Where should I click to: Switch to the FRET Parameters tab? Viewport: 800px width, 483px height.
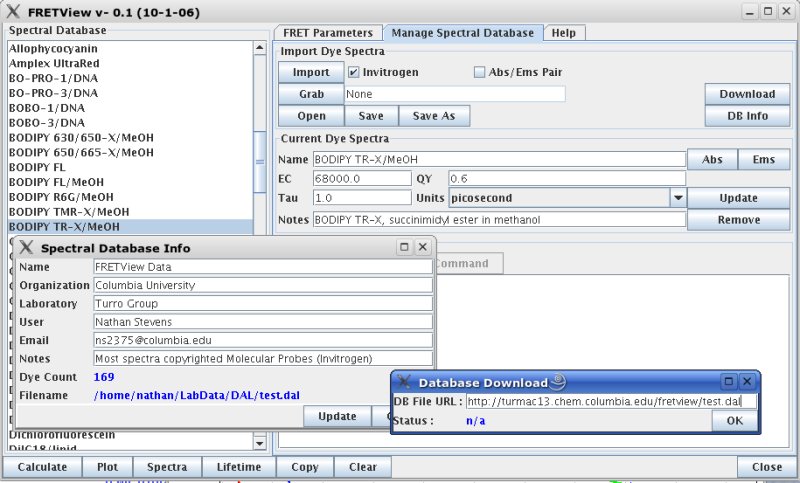(x=327, y=33)
